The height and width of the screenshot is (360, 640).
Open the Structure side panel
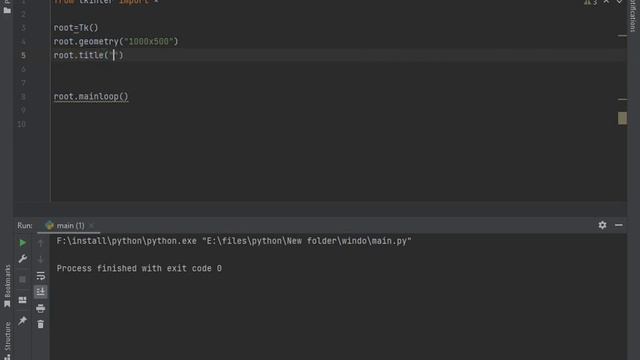(x=7, y=340)
